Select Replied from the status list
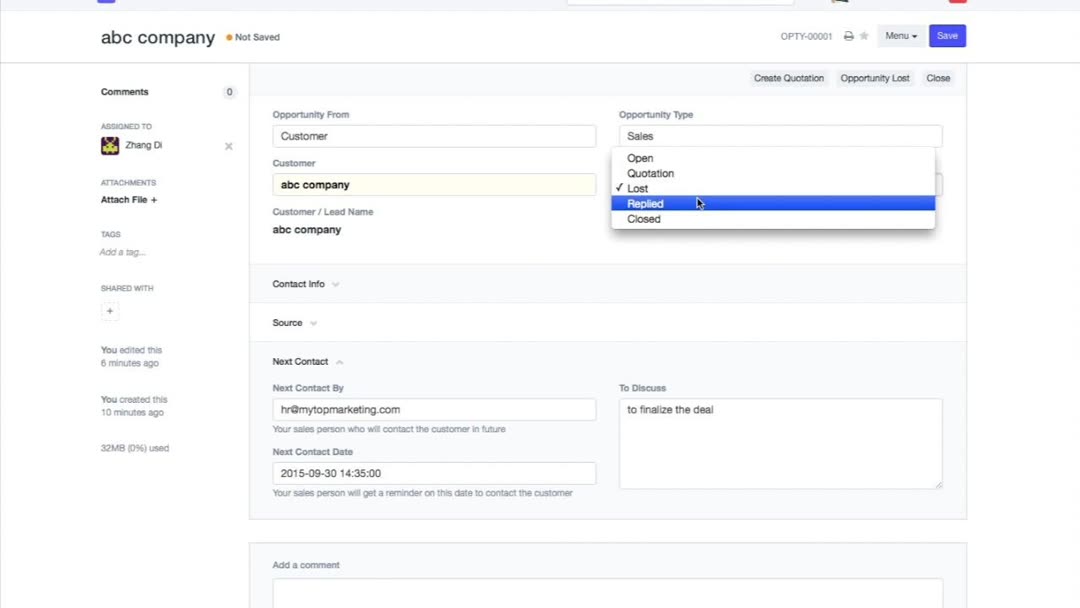The width and height of the screenshot is (1080, 608). tap(645, 204)
